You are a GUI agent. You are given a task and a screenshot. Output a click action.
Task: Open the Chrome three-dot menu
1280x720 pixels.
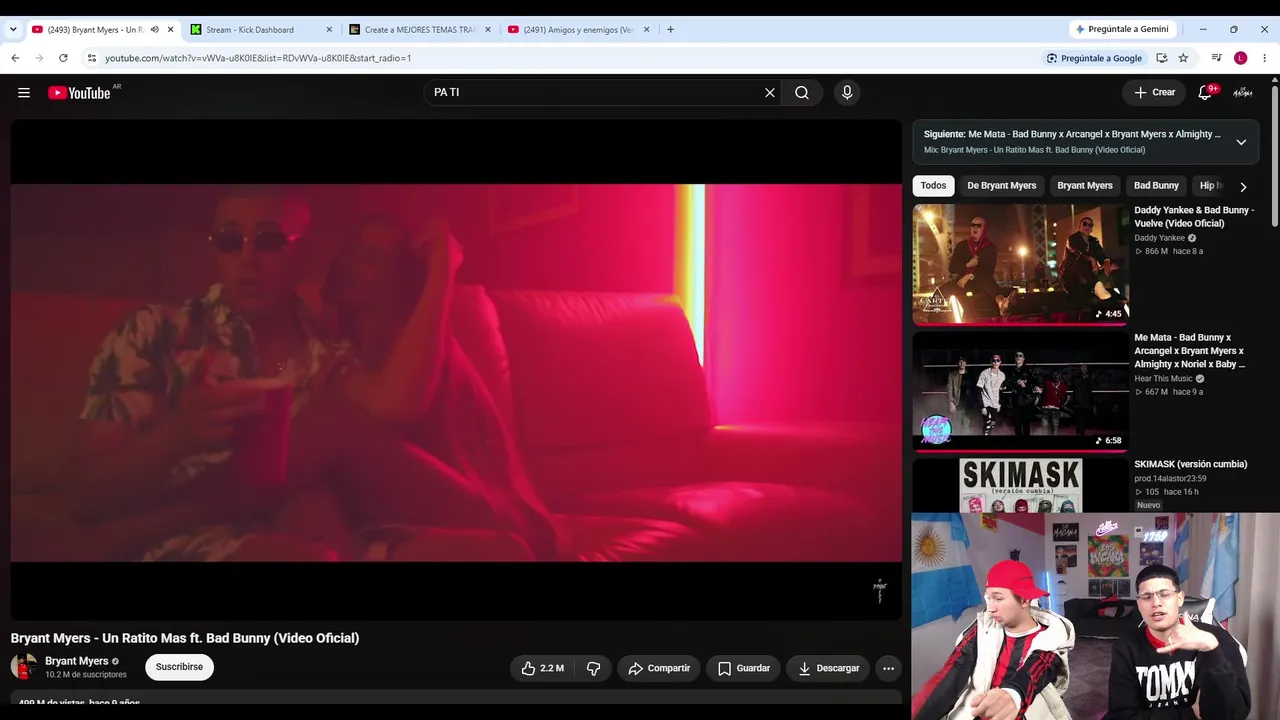tap(1265, 58)
